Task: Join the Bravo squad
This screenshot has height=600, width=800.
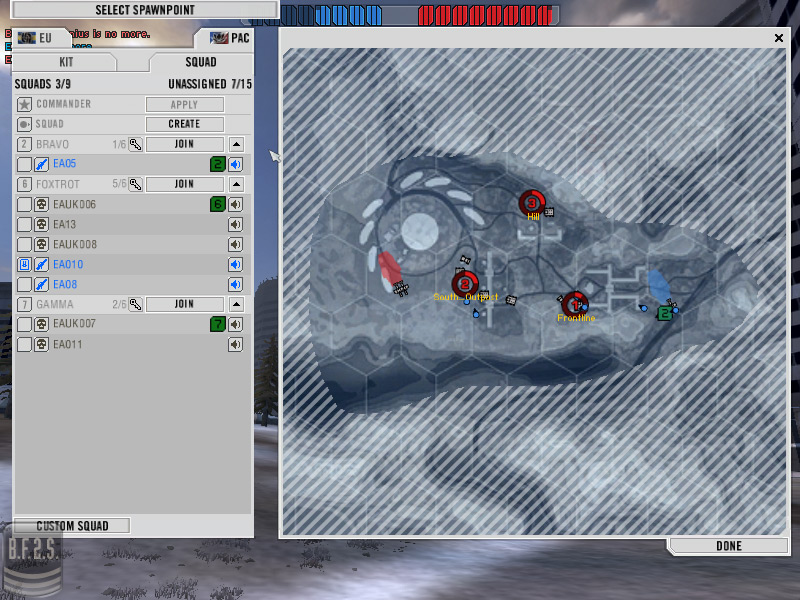Action: [x=185, y=144]
